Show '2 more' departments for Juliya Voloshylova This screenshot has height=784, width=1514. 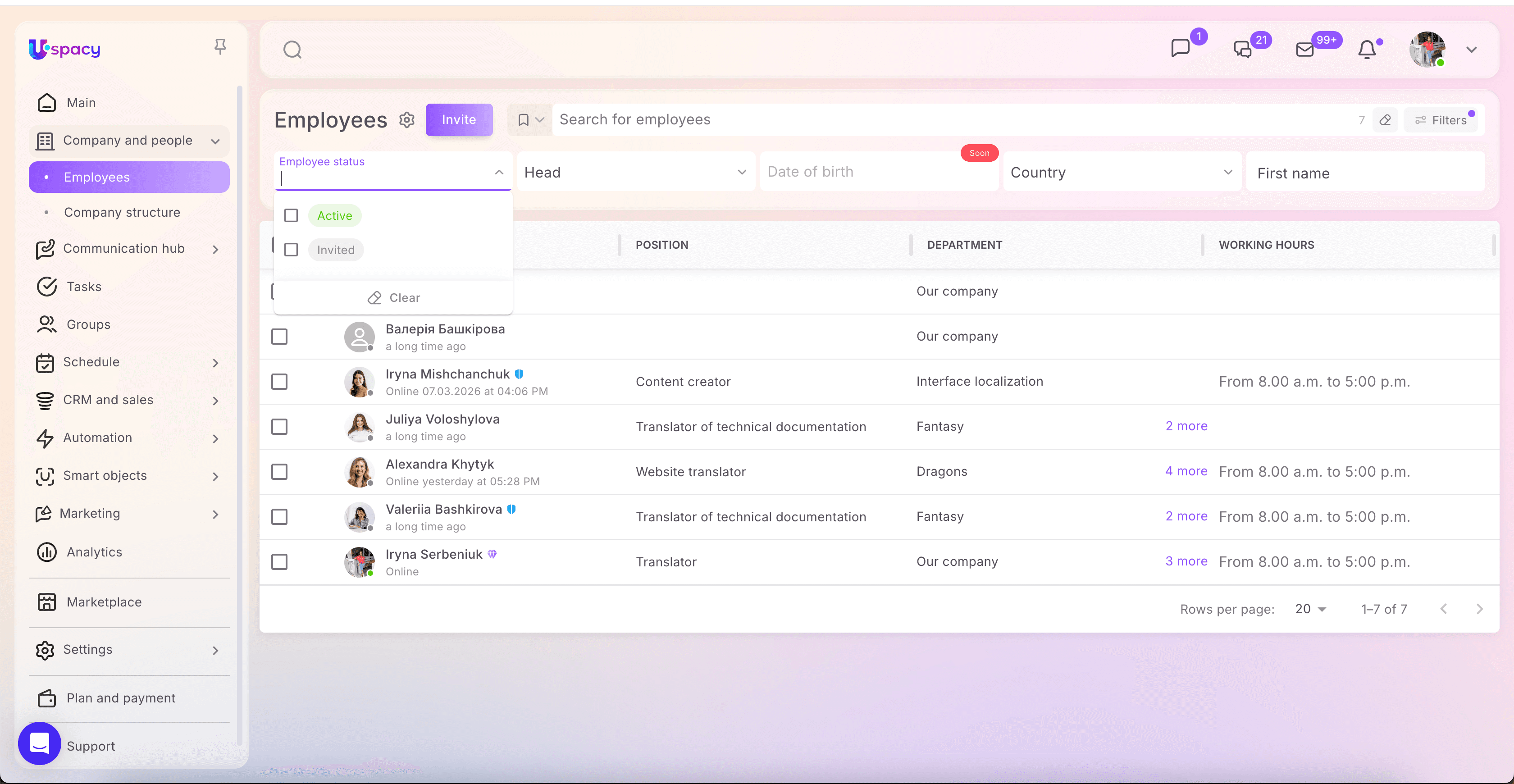1186,426
